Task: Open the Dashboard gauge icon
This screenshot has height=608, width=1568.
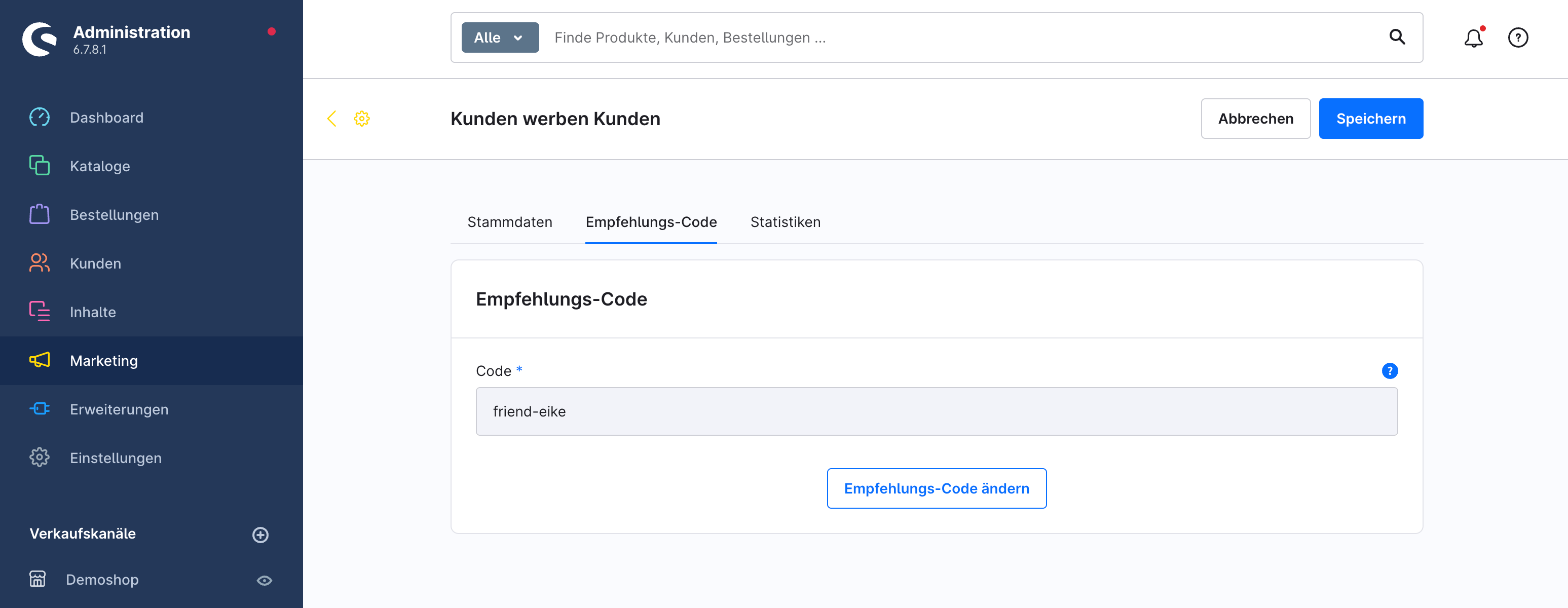Action: (40, 118)
